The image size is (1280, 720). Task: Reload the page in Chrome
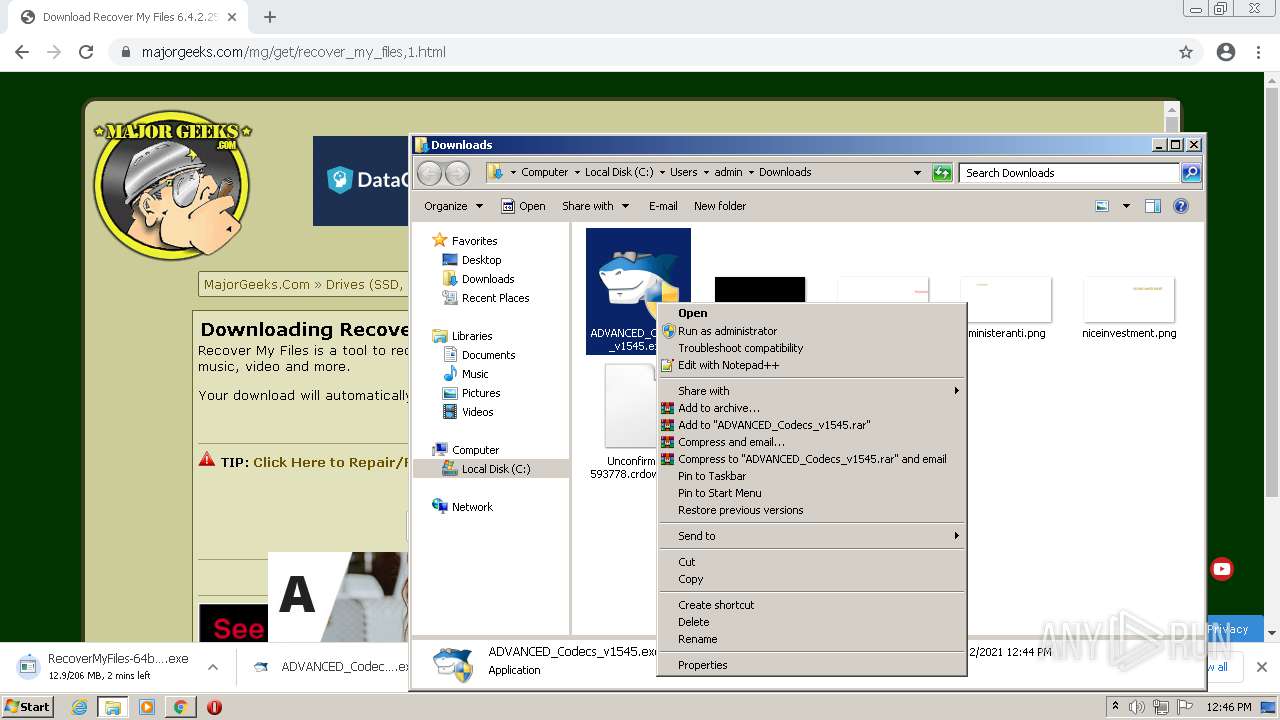(86, 52)
